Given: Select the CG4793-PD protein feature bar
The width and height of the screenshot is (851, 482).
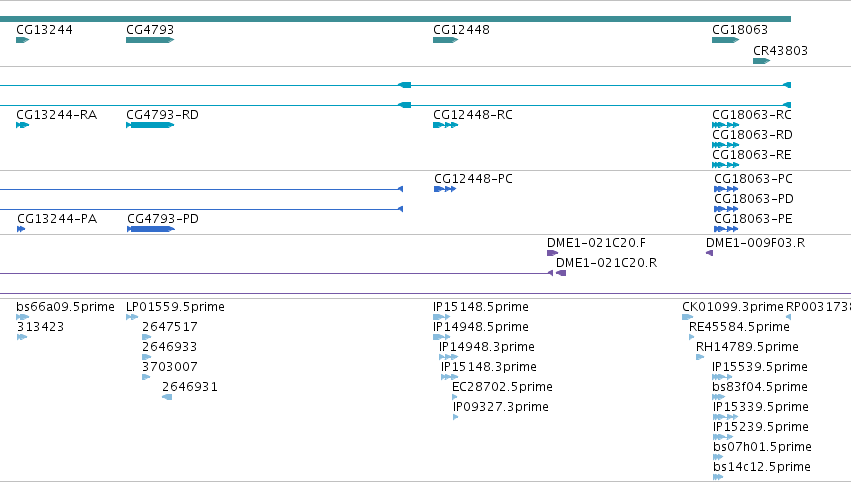Looking at the screenshot, I should pyautogui.click(x=151, y=229).
